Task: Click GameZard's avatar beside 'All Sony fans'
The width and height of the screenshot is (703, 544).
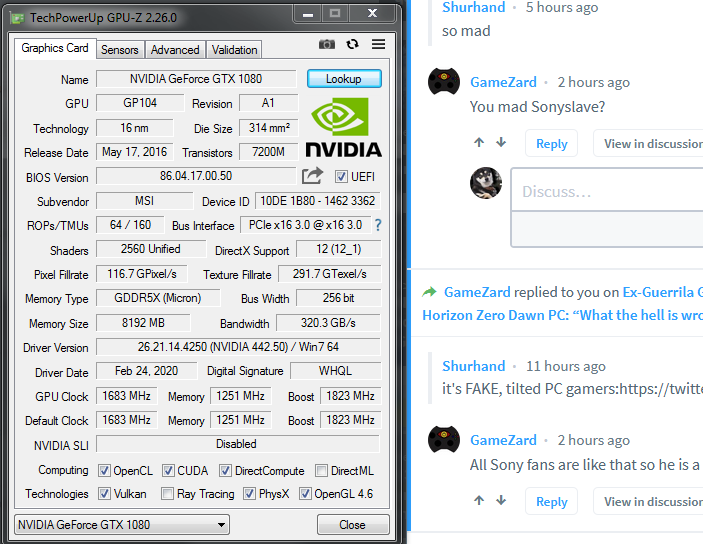Action: [x=444, y=440]
